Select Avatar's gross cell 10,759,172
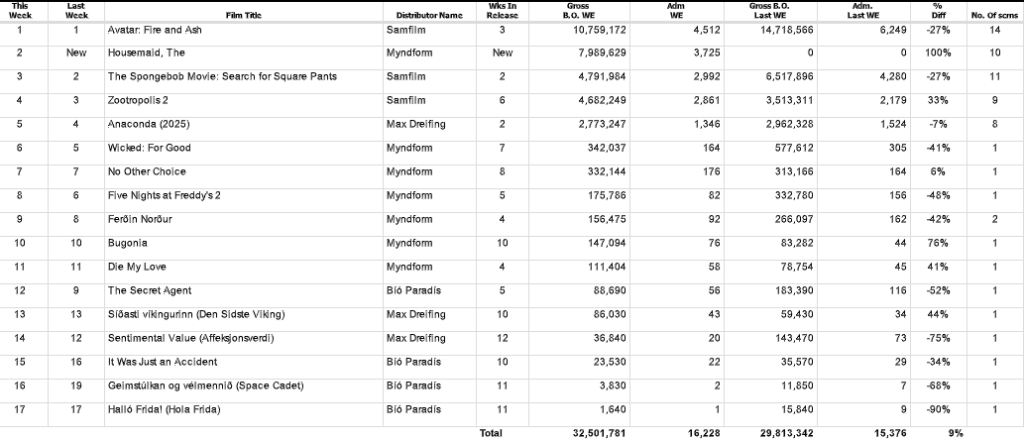Viewport: 1024px width, 441px height. point(597,31)
